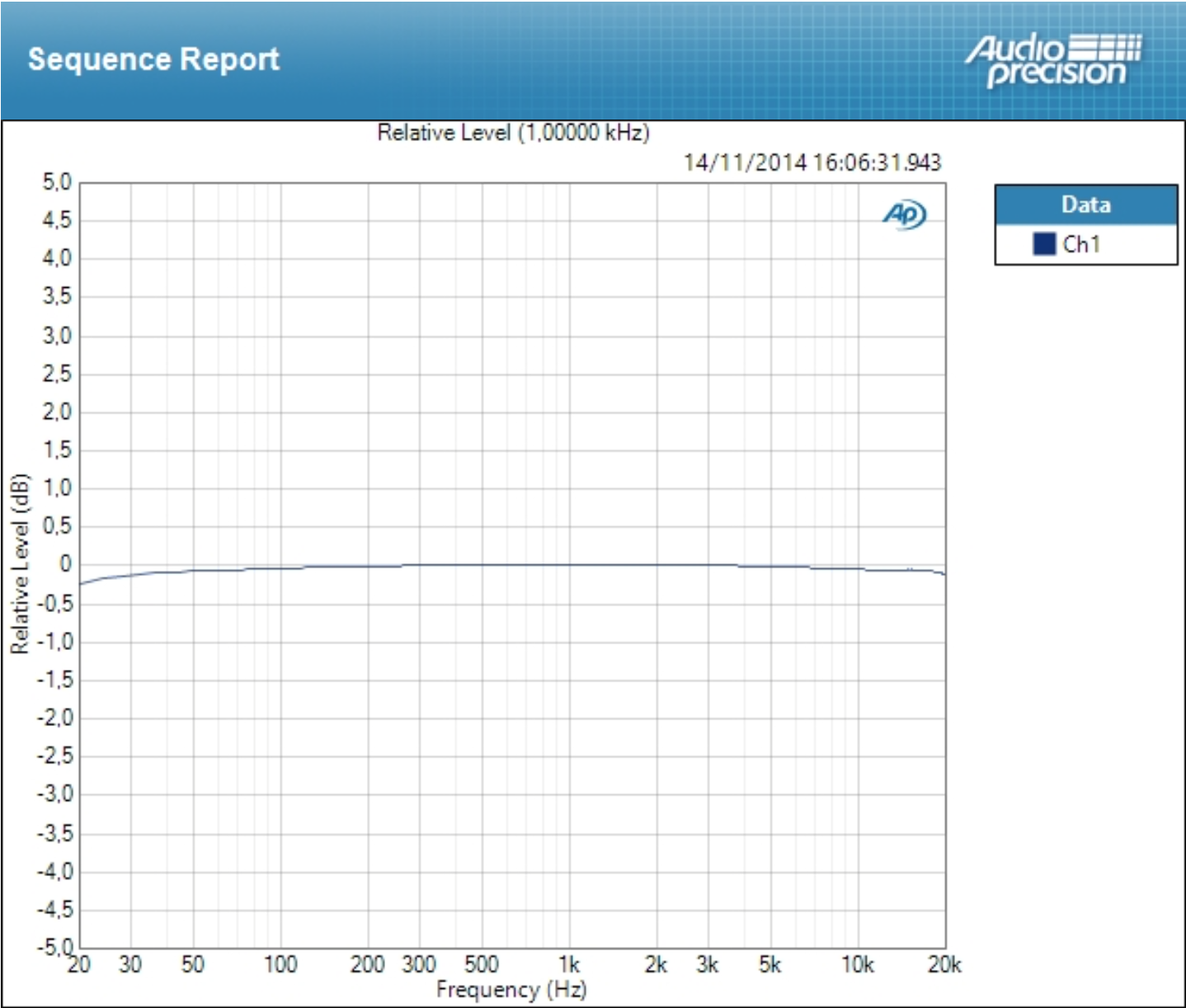The height and width of the screenshot is (1008, 1186).
Task: Select the Ch1 blue color swatch
Action: point(1044,244)
